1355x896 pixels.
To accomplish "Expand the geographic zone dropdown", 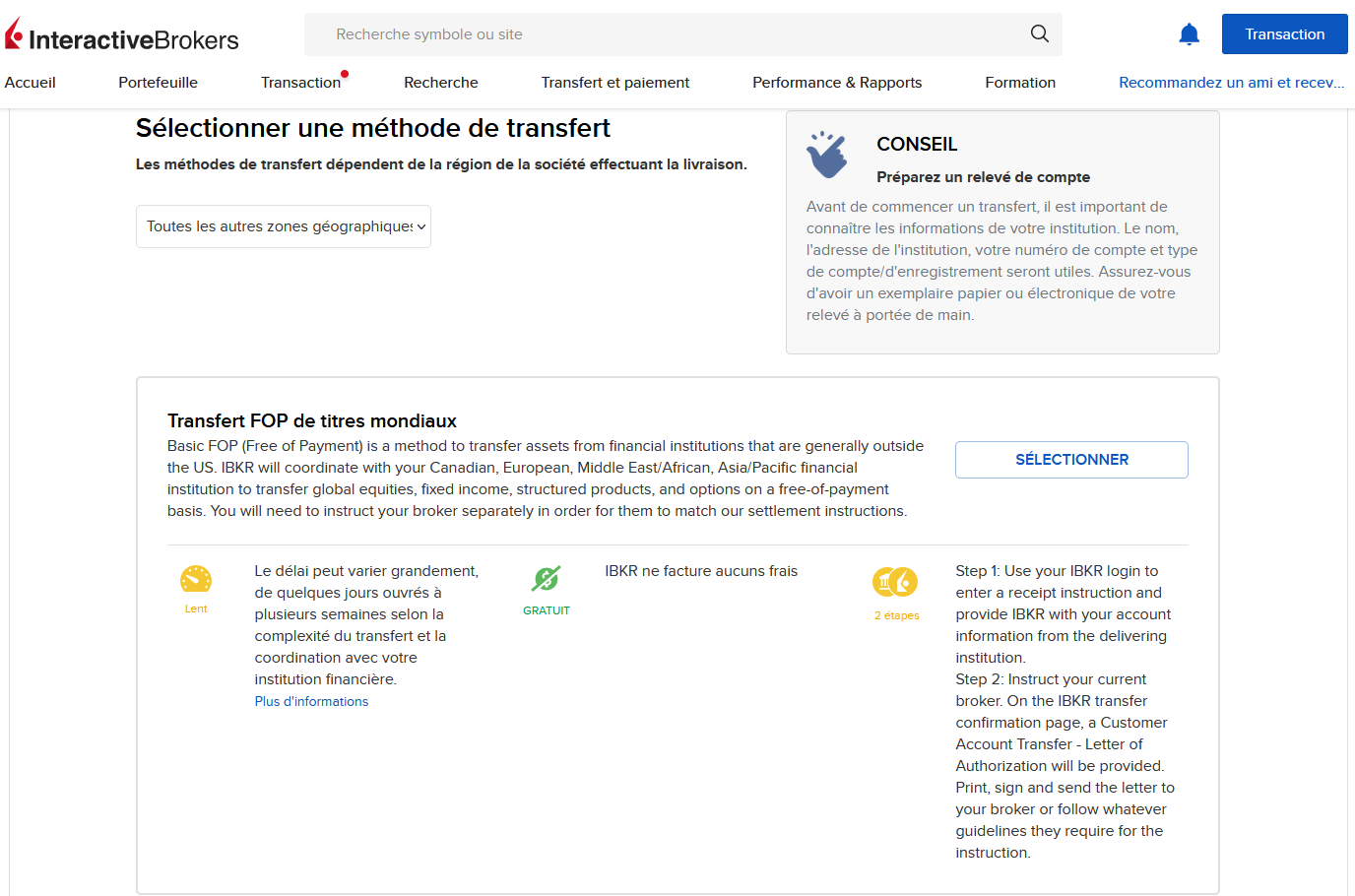I will 284,226.
